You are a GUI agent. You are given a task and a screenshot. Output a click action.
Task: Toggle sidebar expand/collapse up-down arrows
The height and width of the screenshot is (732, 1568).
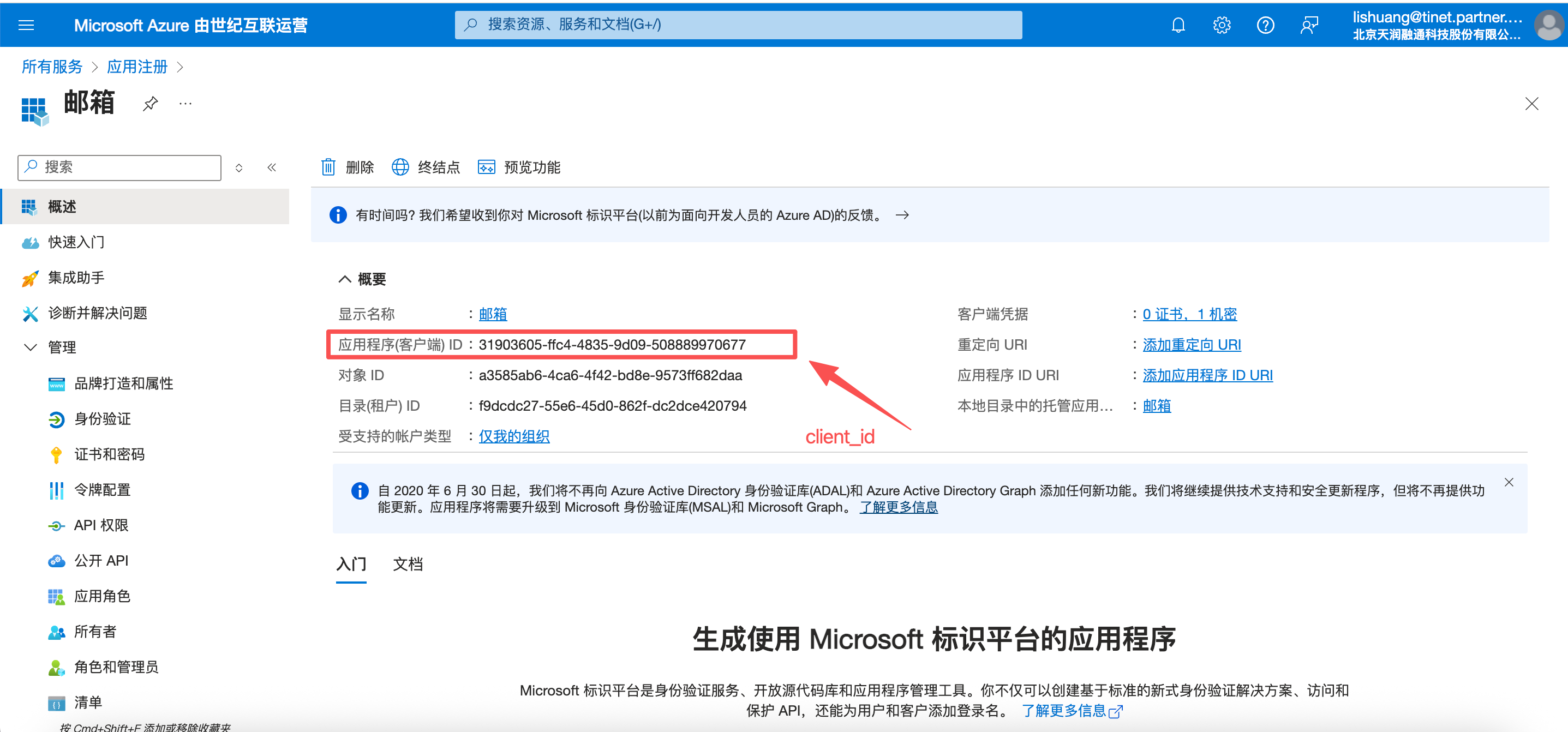[x=239, y=168]
